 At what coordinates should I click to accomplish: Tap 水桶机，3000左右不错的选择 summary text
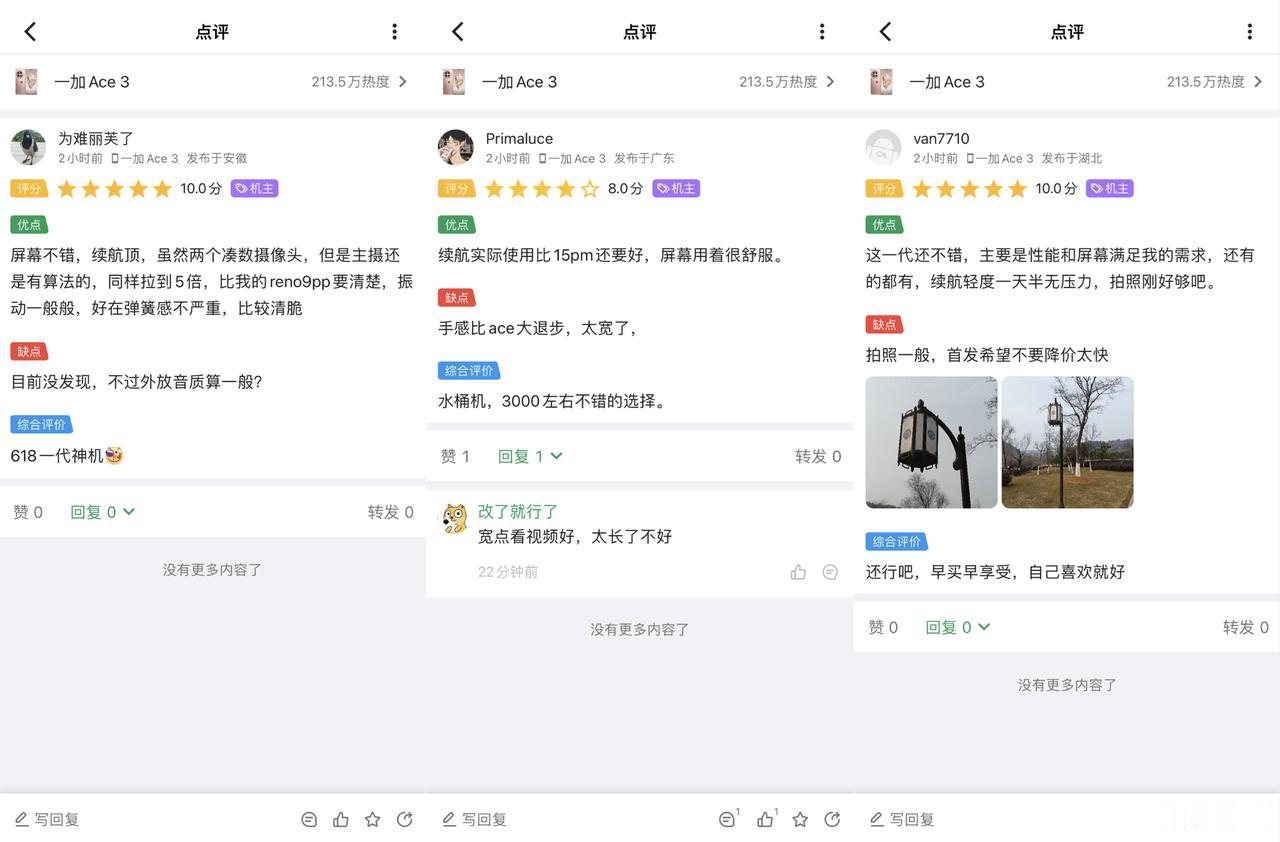pos(553,401)
